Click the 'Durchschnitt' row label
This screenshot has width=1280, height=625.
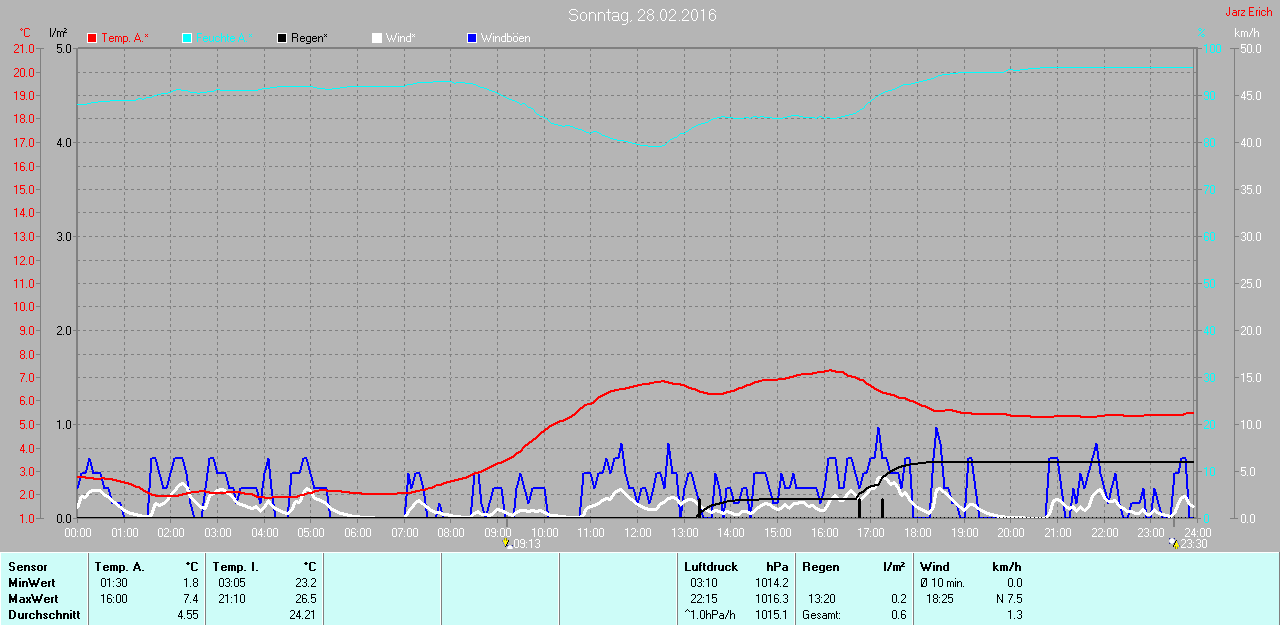tap(43, 615)
